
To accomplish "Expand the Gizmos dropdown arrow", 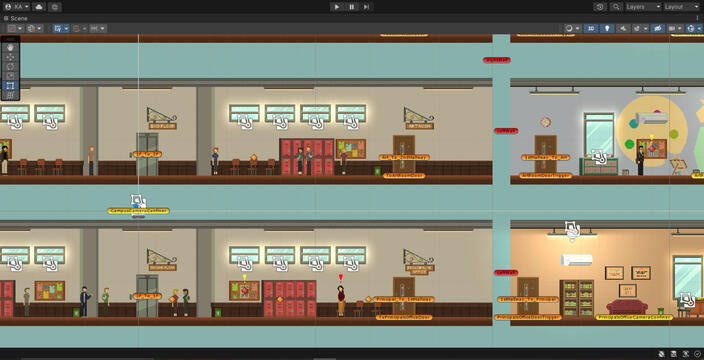I will [x=700, y=28].
